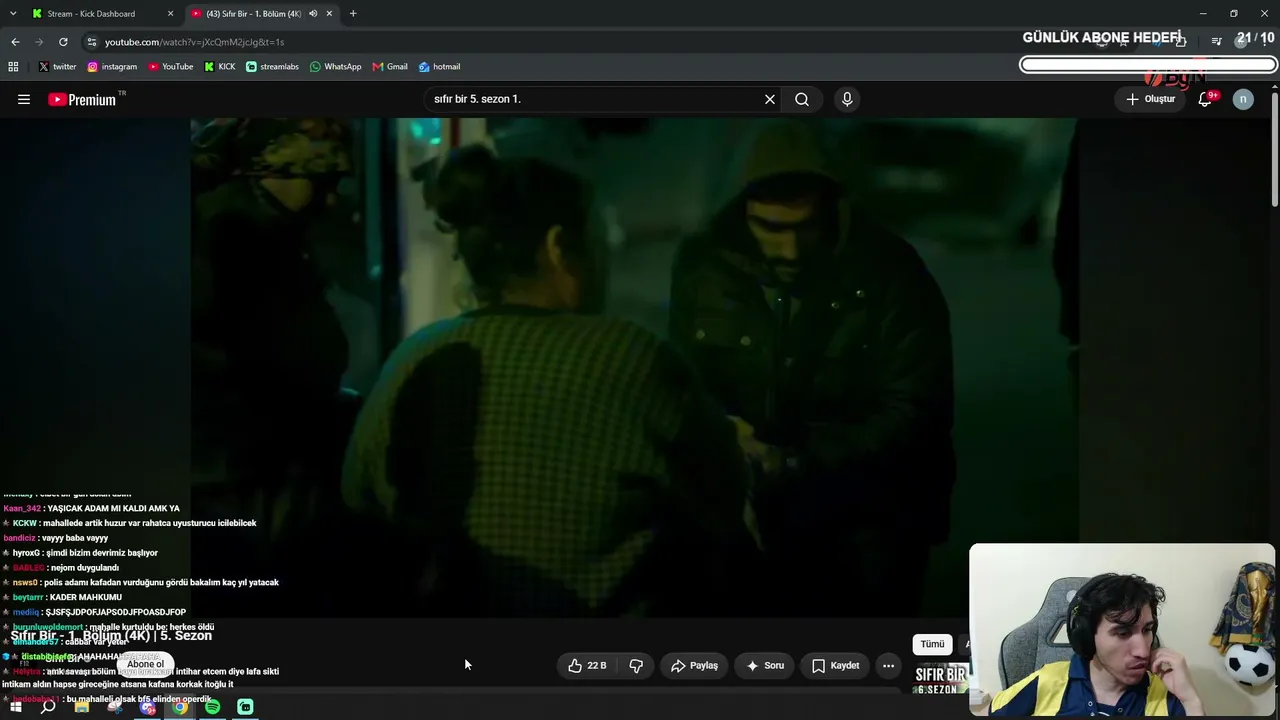Open the Windows Start menu
1280x720 pixels.
16,707
